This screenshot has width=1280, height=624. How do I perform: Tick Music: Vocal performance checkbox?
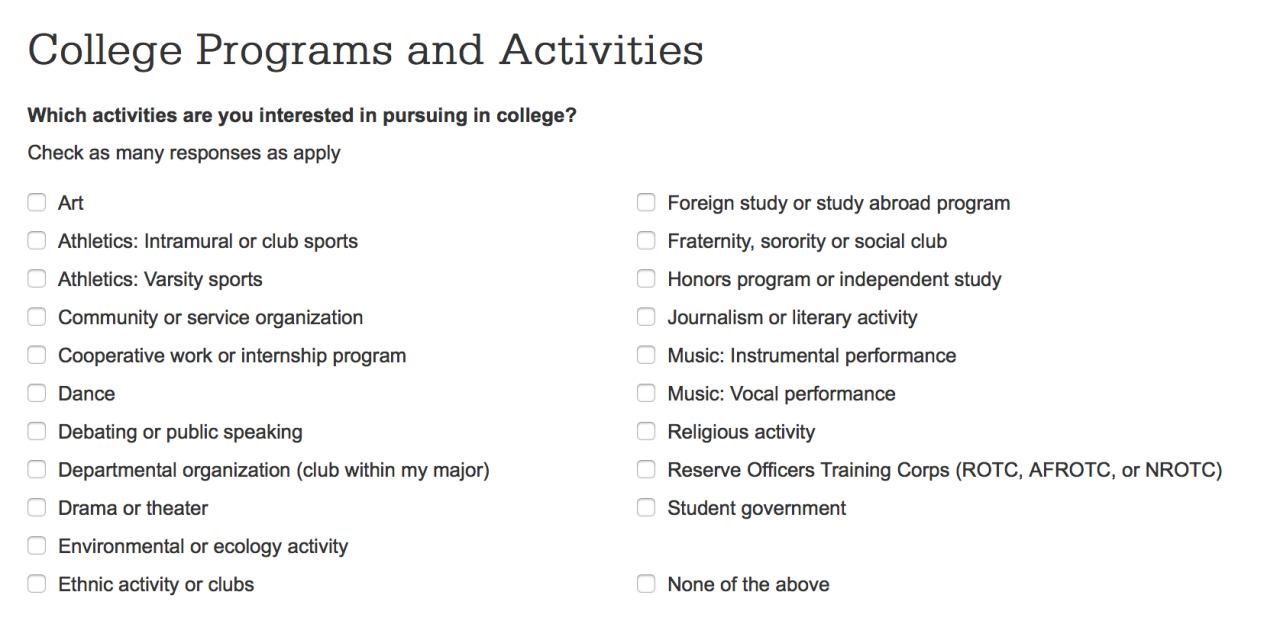[647, 393]
